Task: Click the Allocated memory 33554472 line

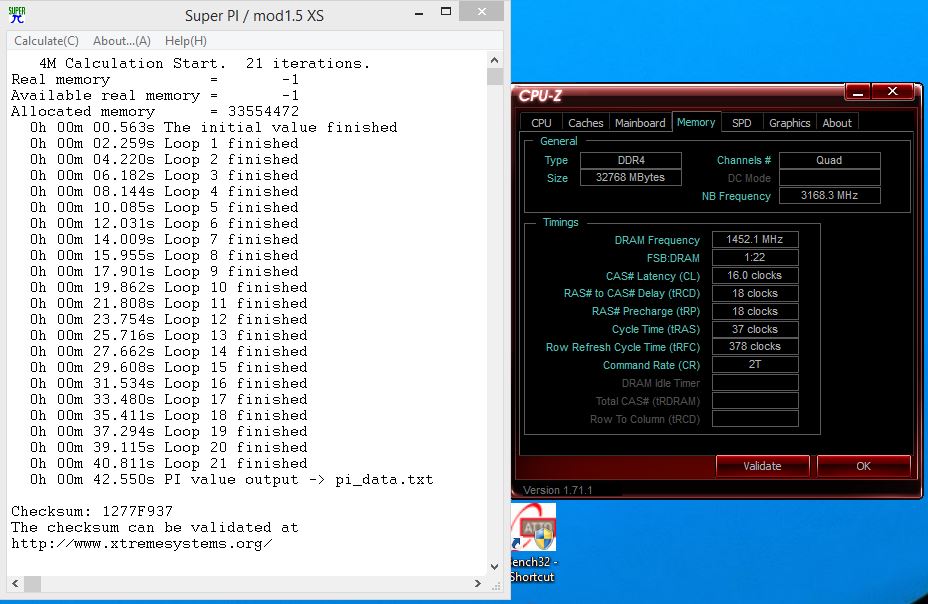Action: coord(155,112)
